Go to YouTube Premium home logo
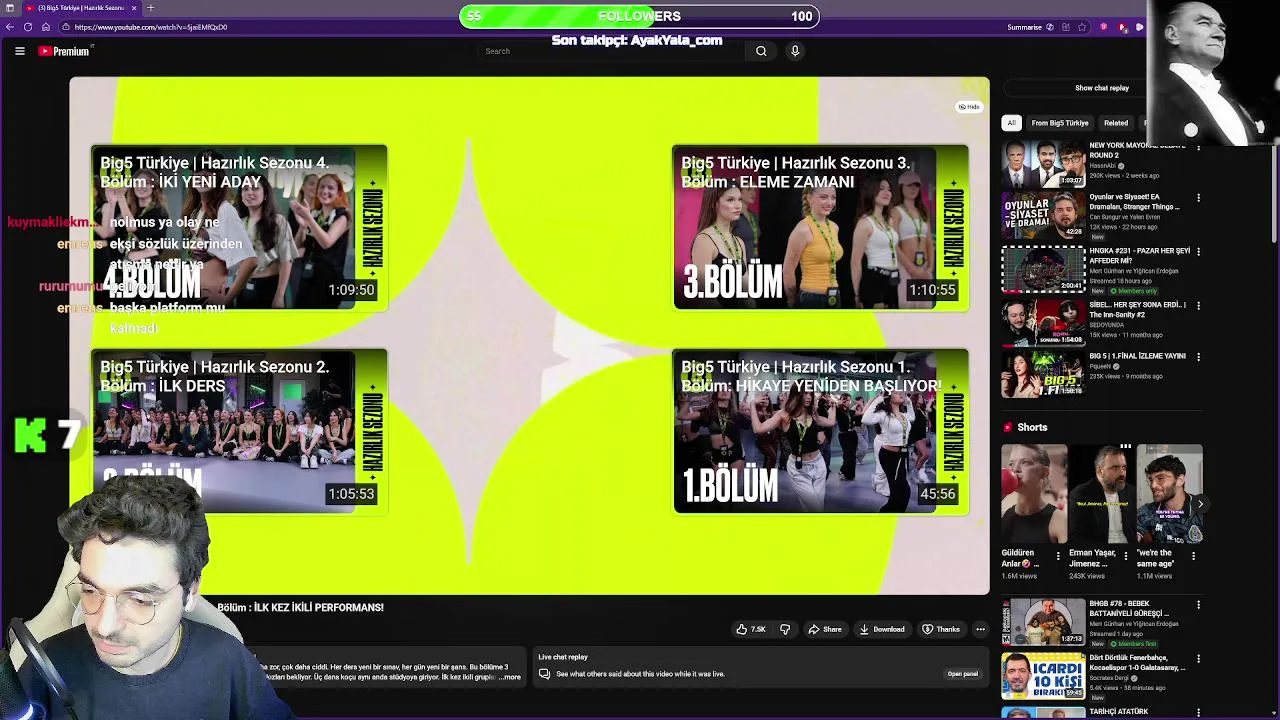 pos(64,51)
